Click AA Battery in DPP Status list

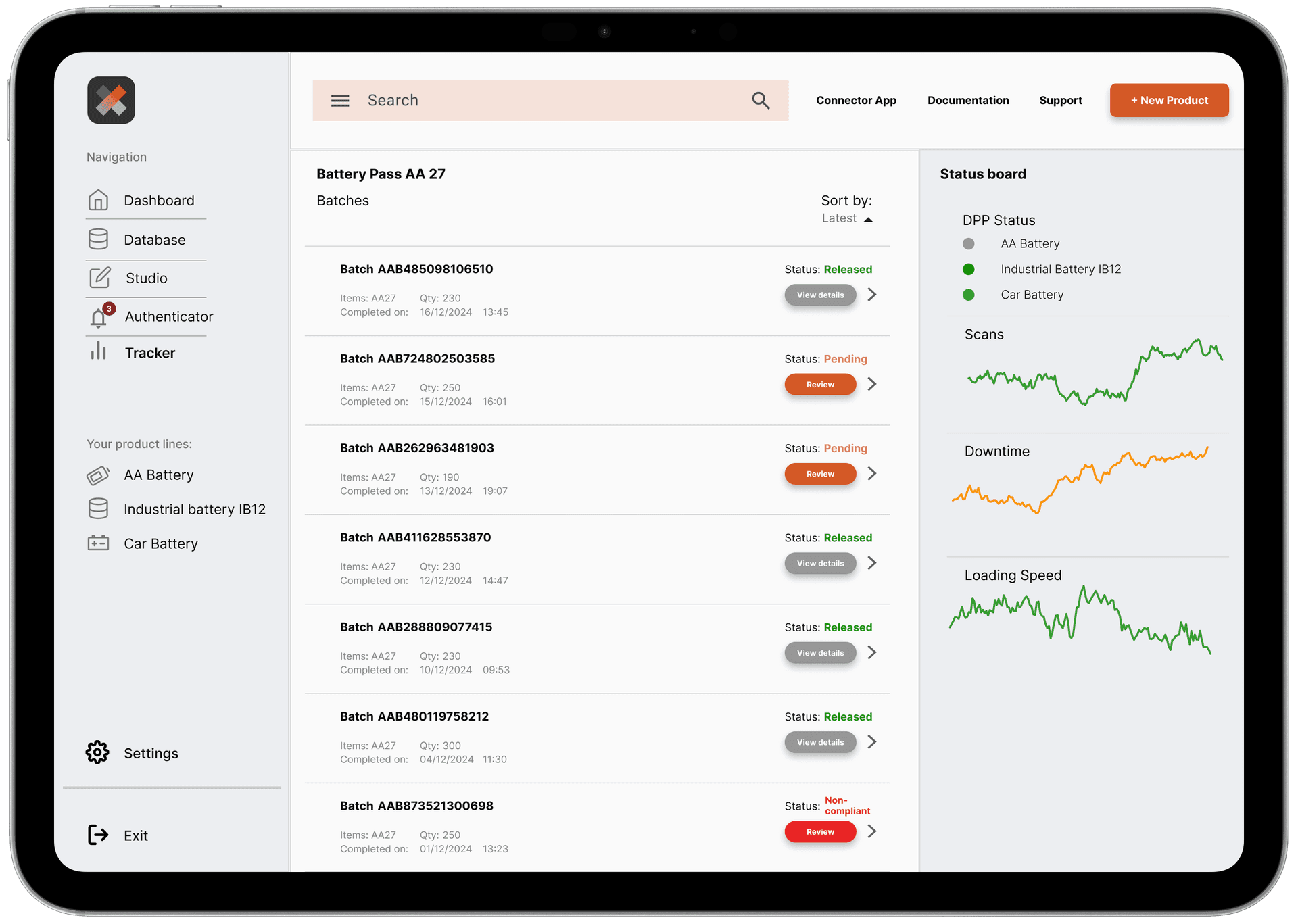point(1030,243)
